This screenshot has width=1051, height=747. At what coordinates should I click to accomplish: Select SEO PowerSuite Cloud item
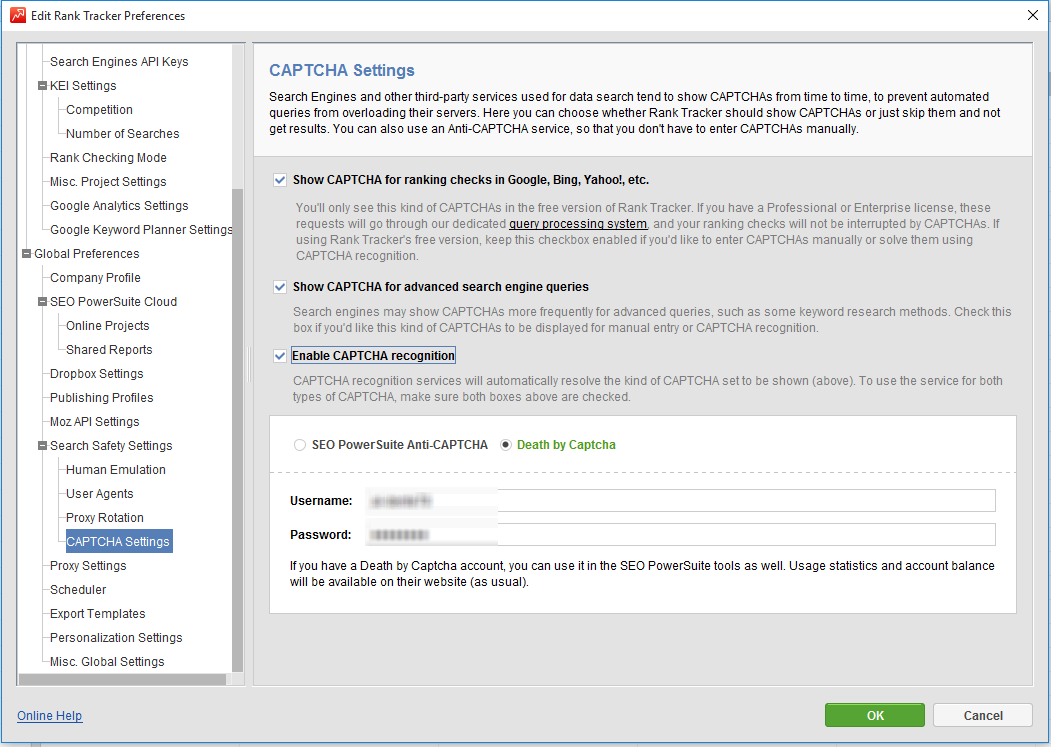(x=113, y=302)
